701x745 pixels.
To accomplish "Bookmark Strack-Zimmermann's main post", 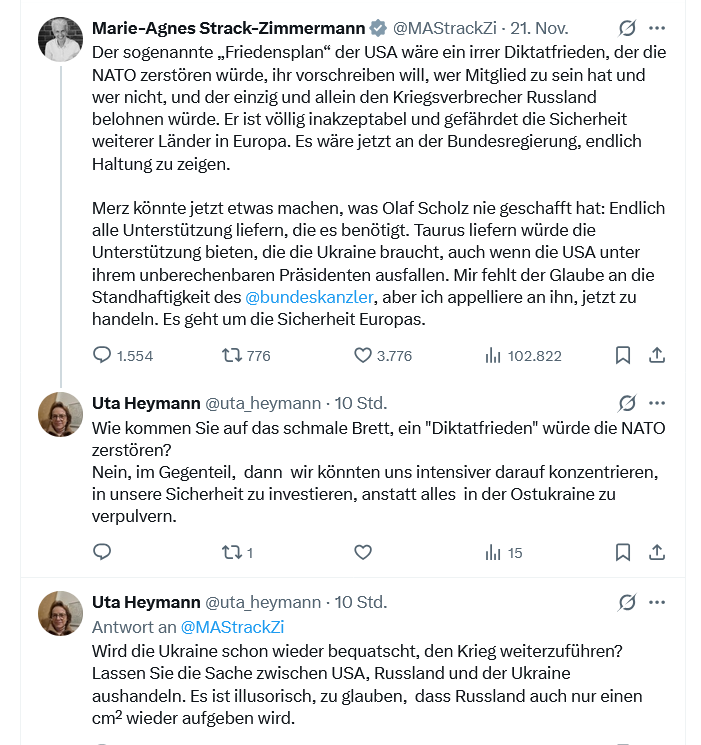I will coord(622,355).
